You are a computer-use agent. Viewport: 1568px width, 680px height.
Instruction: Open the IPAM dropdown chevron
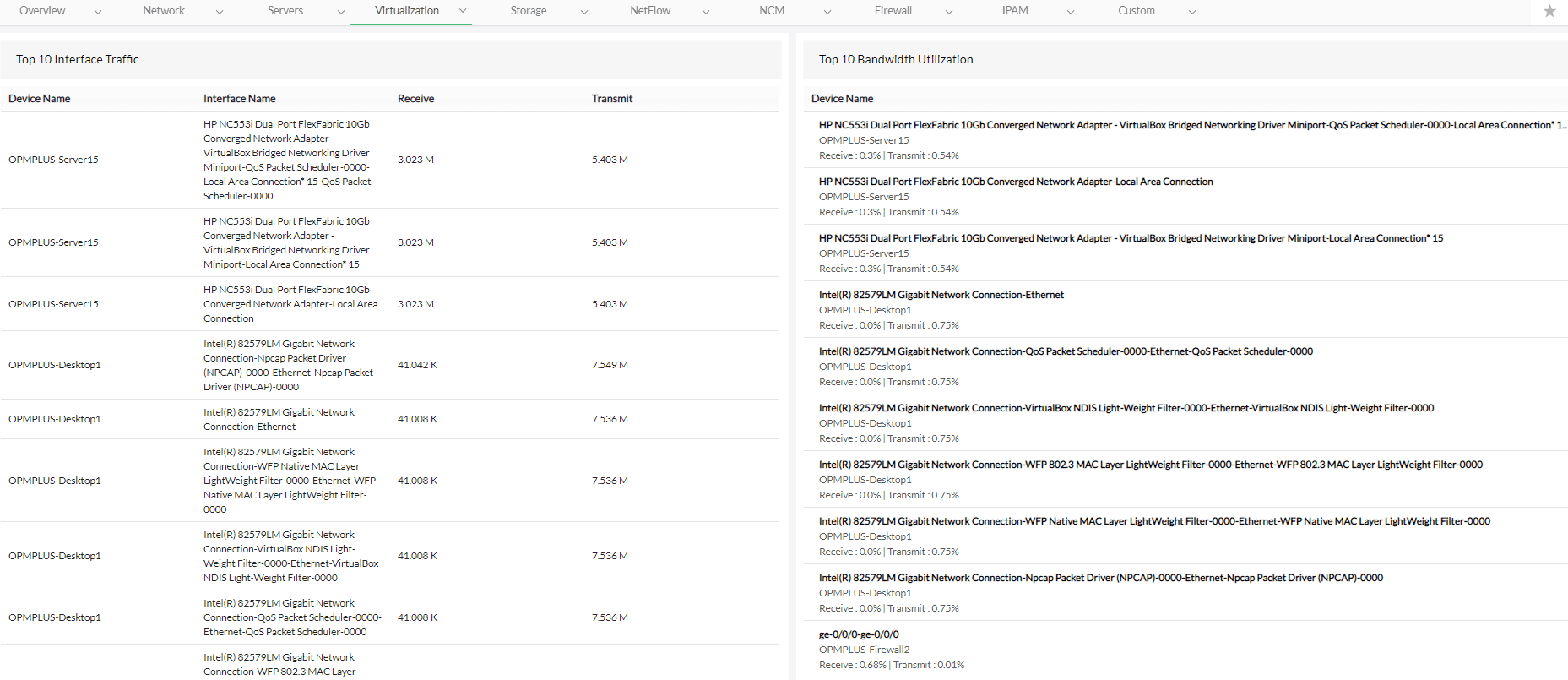tap(1071, 12)
